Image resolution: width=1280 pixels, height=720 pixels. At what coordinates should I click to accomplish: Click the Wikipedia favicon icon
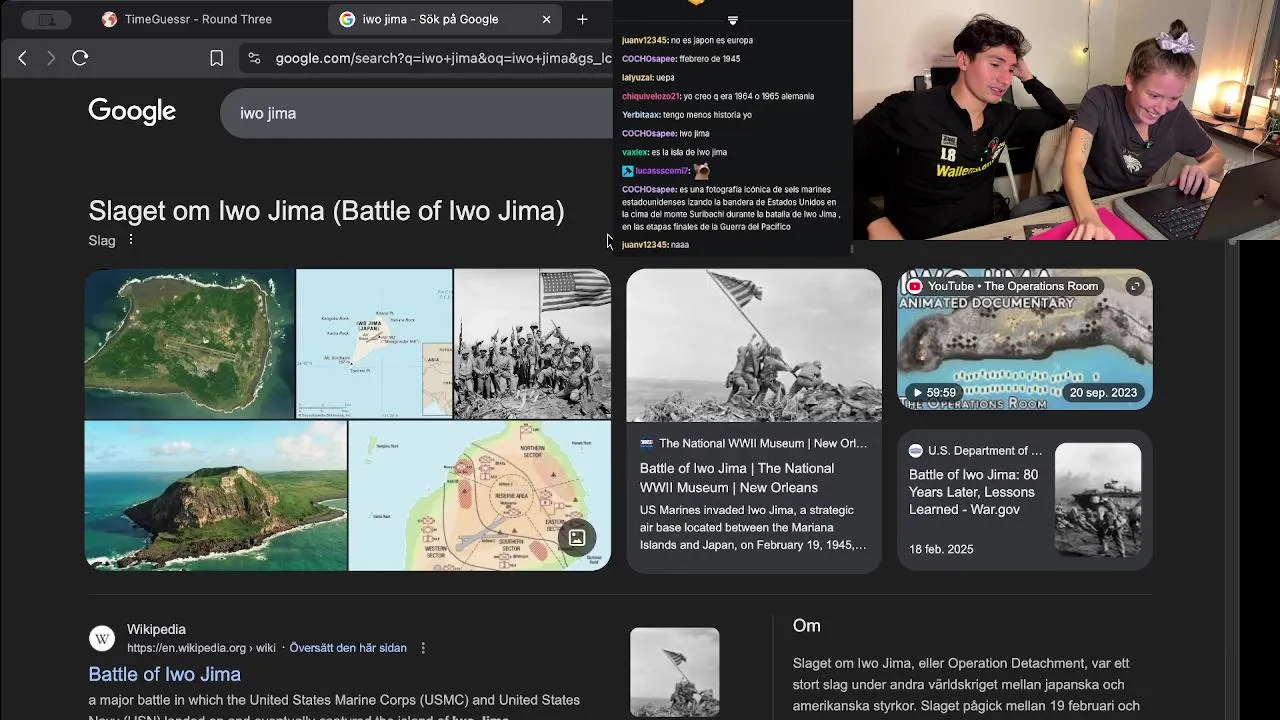coord(102,638)
